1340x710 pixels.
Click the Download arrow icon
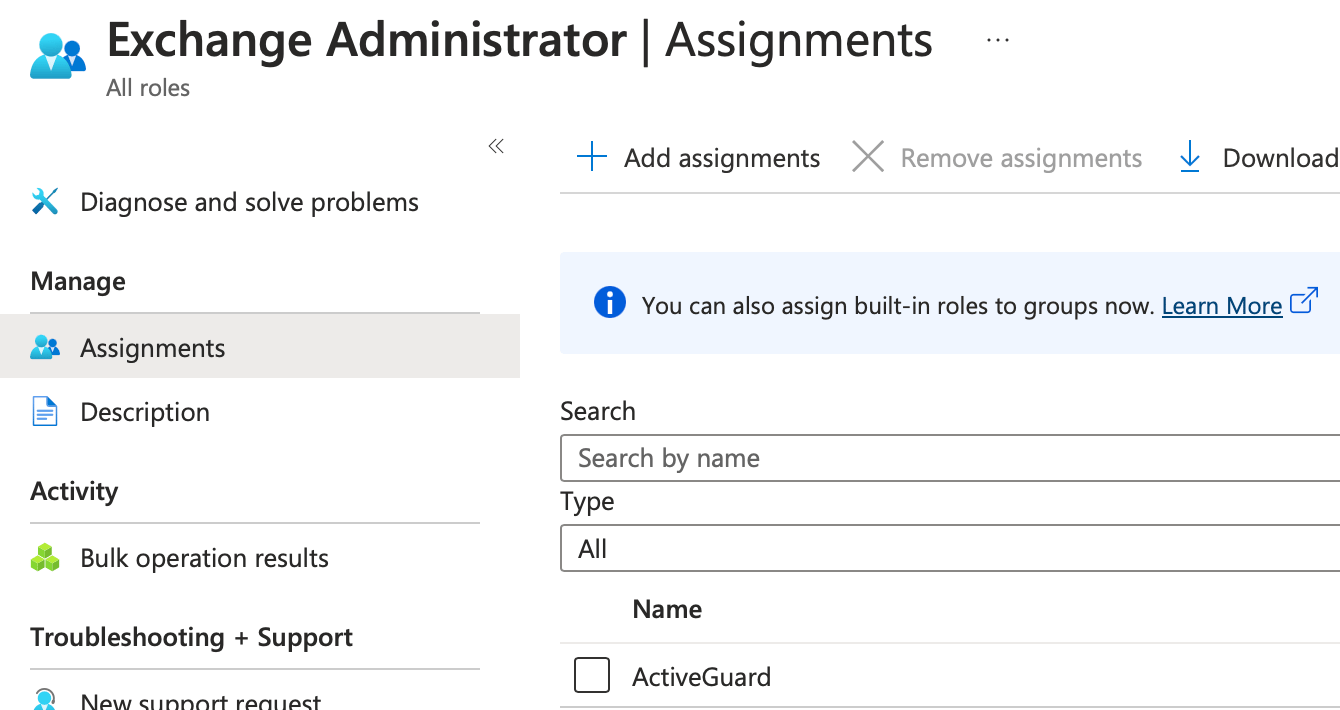click(1189, 157)
